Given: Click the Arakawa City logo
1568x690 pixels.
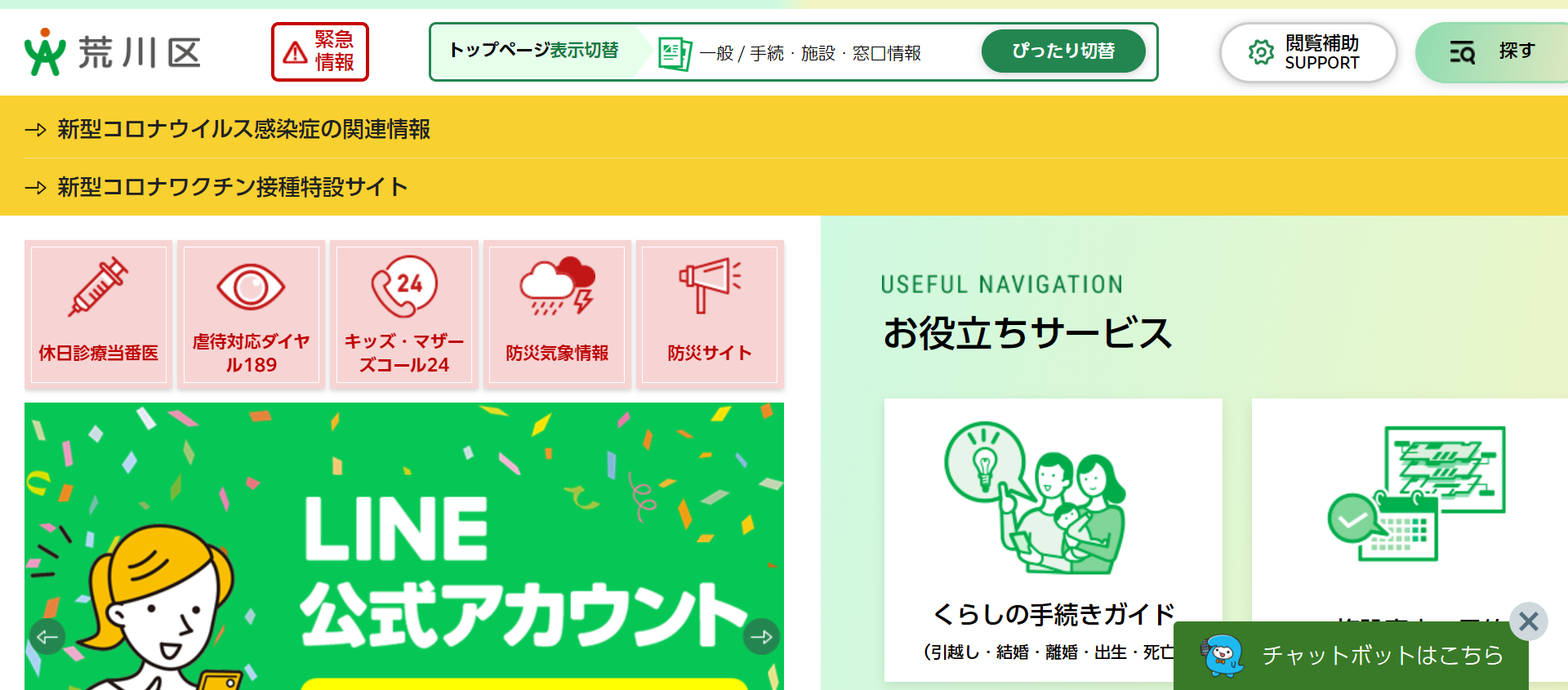Looking at the screenshot, I should [112, 52].
